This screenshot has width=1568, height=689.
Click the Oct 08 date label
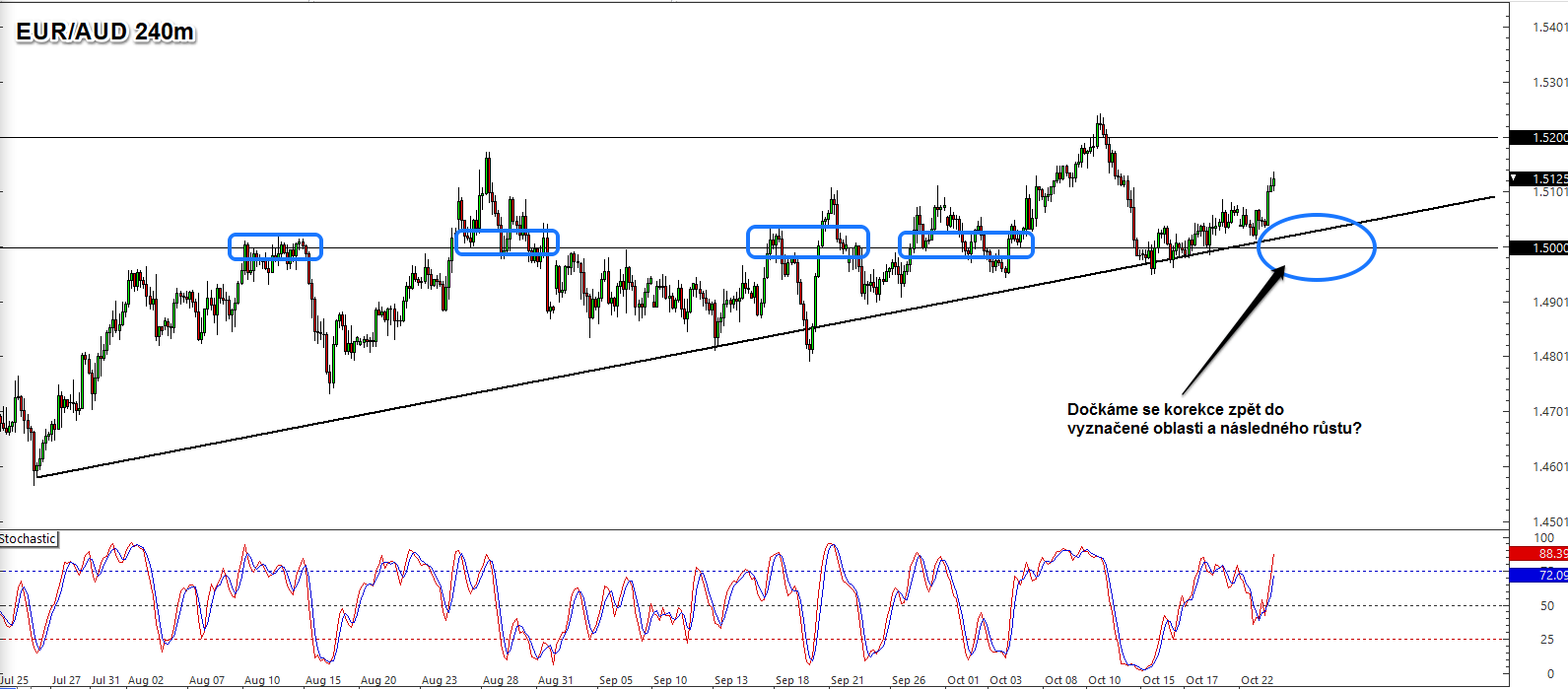[x=1061, y=680]
